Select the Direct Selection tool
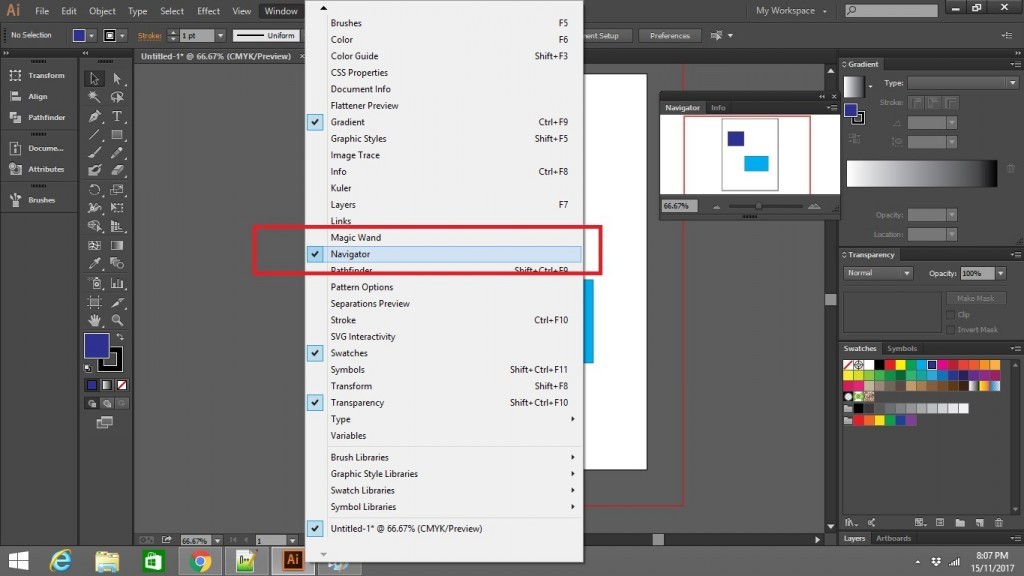The height and width of the screenshot is (576, 1024). (117, 78)
